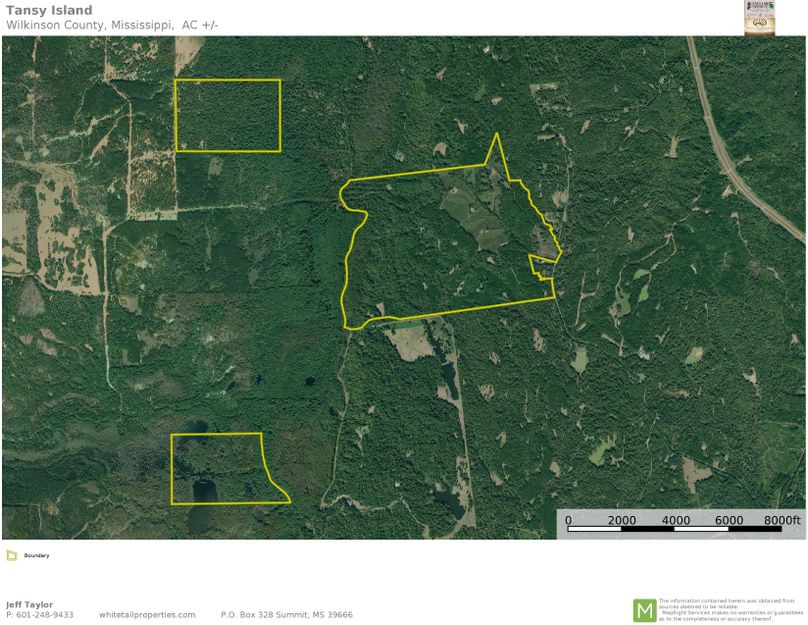Click the Jeff Taylor agent name
This screenshot has height=625, width=808.
[x=29, y=605]
